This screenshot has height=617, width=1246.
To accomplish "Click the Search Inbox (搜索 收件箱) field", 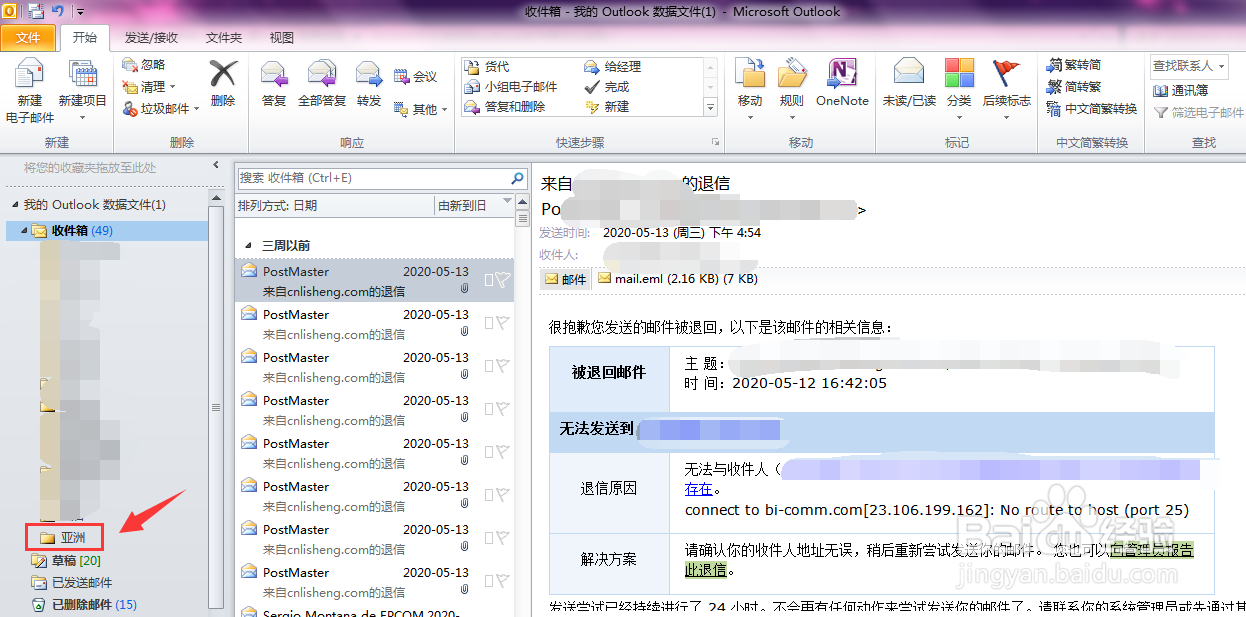I will (372, 178).
